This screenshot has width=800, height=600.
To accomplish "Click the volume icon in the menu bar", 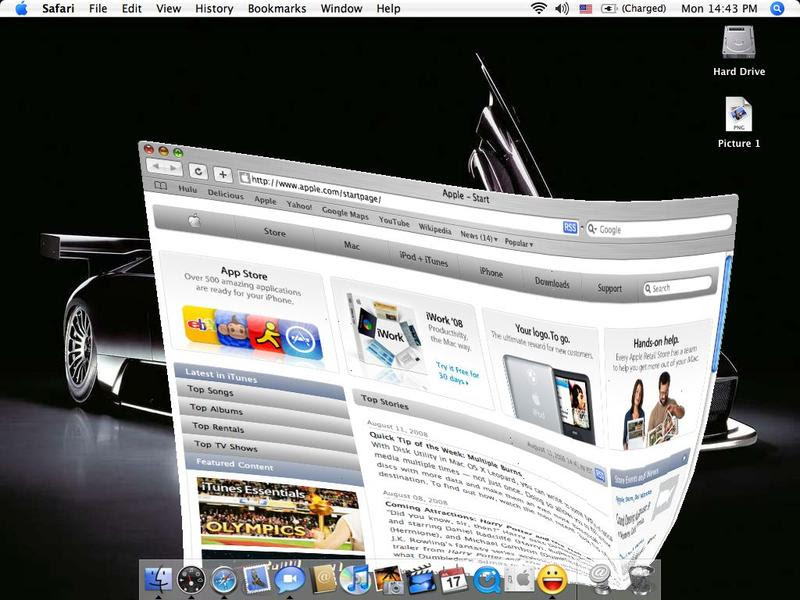I will click(x=562, y=8).
